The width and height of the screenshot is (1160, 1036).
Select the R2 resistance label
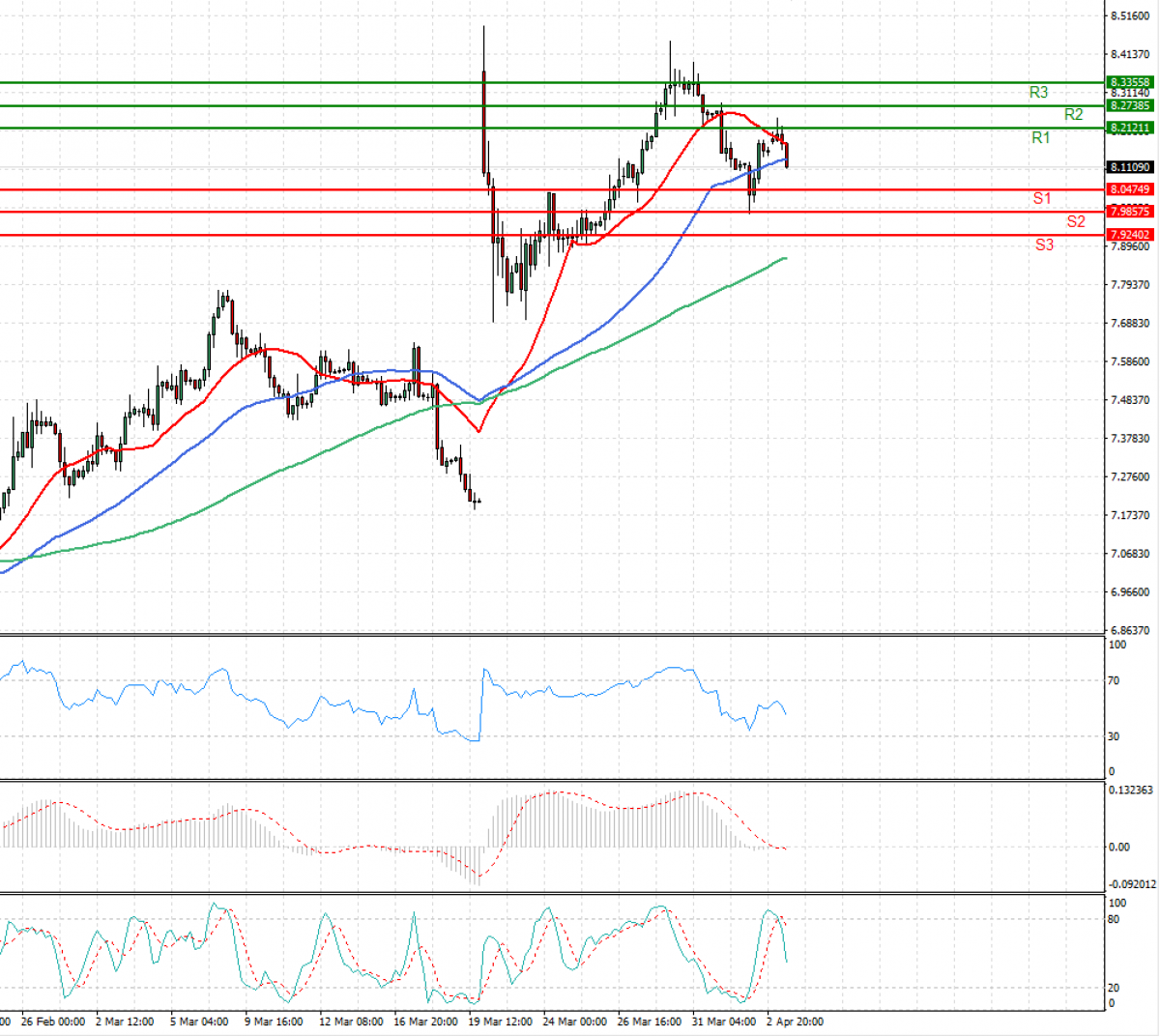coord(1073,115)
